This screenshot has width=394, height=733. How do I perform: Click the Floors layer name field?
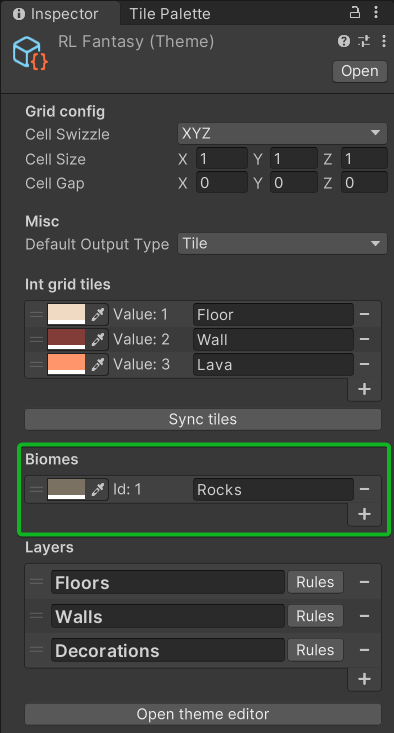coord(168,582)
